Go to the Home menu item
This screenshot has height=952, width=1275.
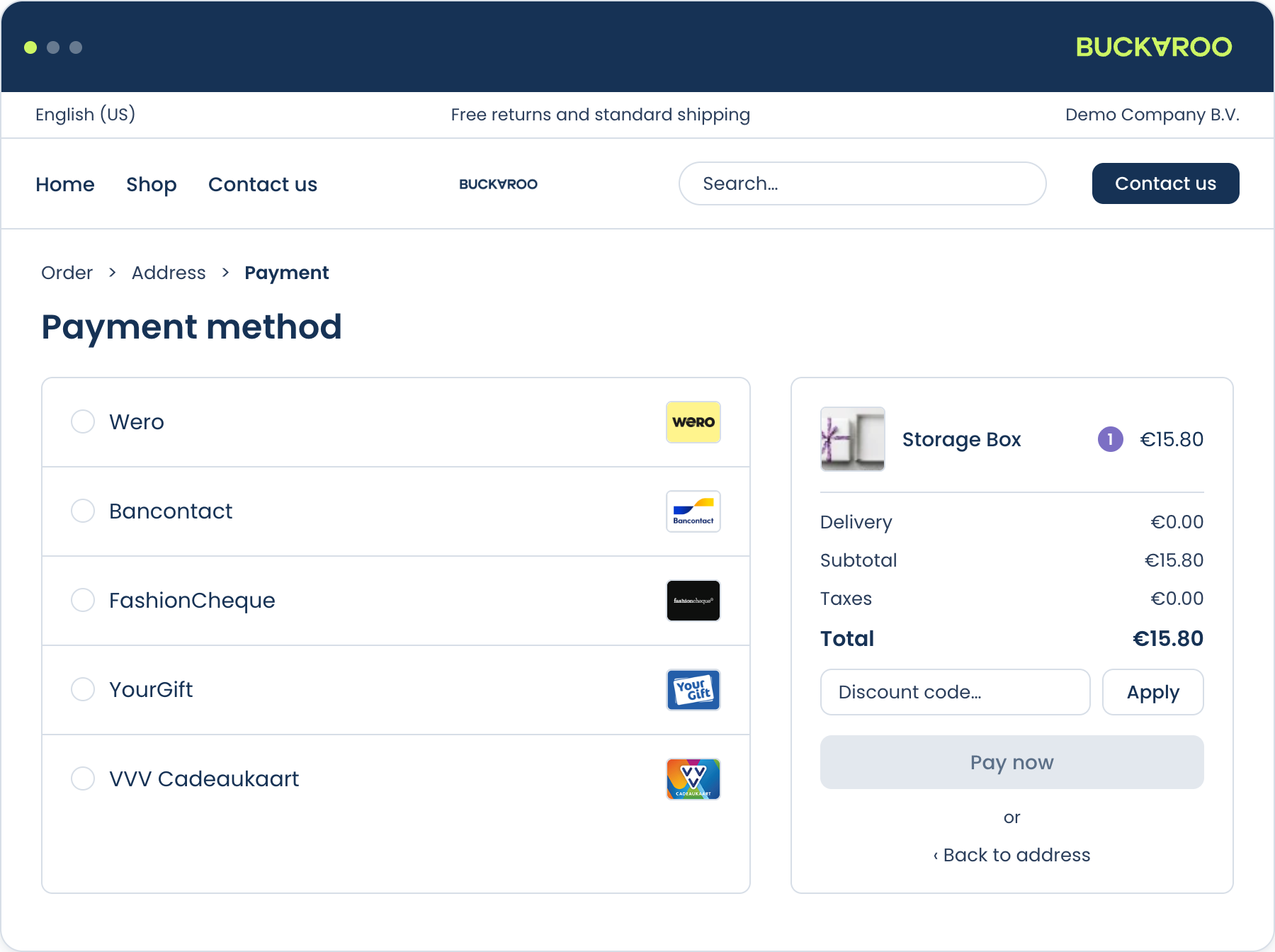[x=65, y=184]
